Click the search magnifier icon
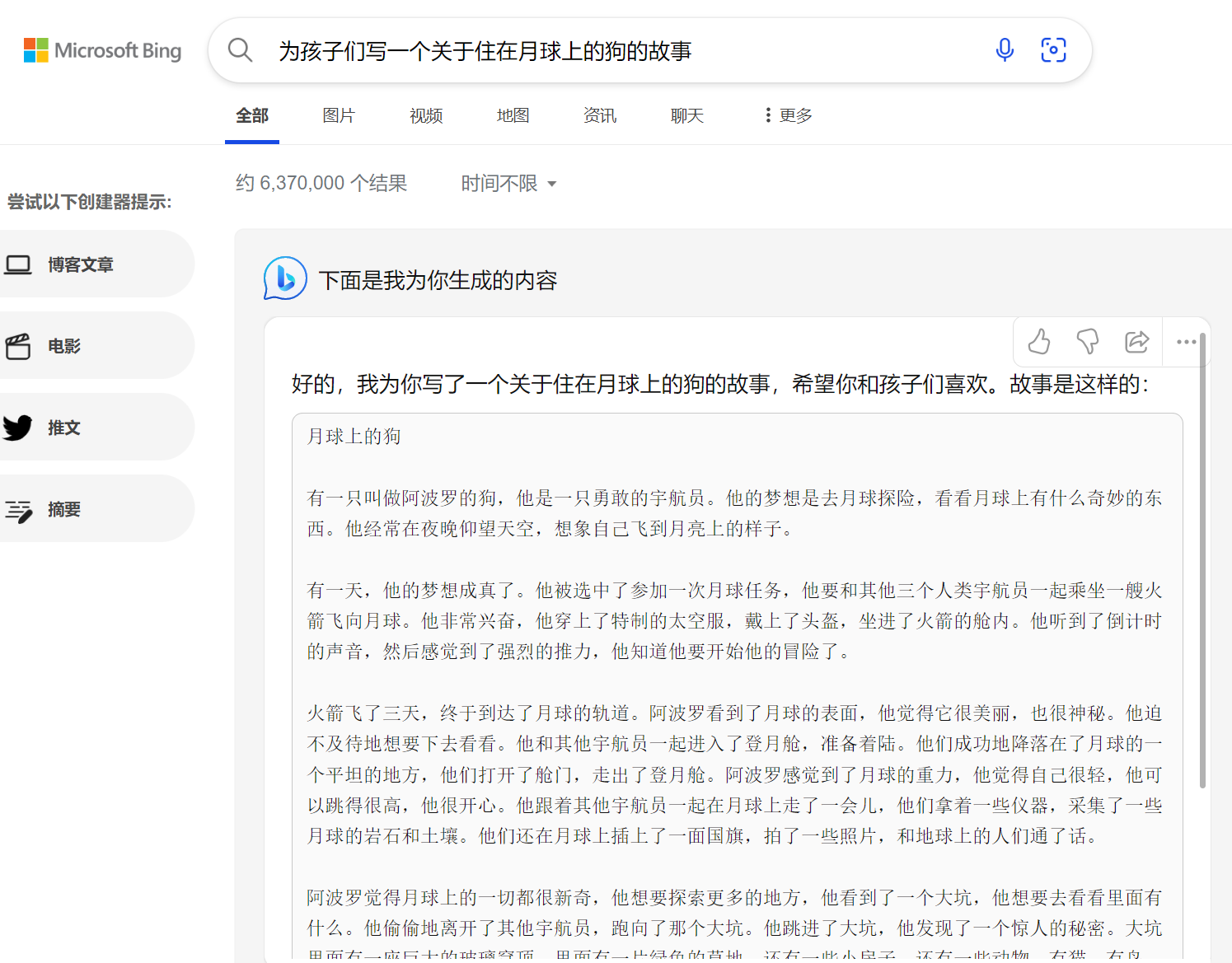Image resolution: width=1232 pixels, height=963 pixels. coord(240,50)
